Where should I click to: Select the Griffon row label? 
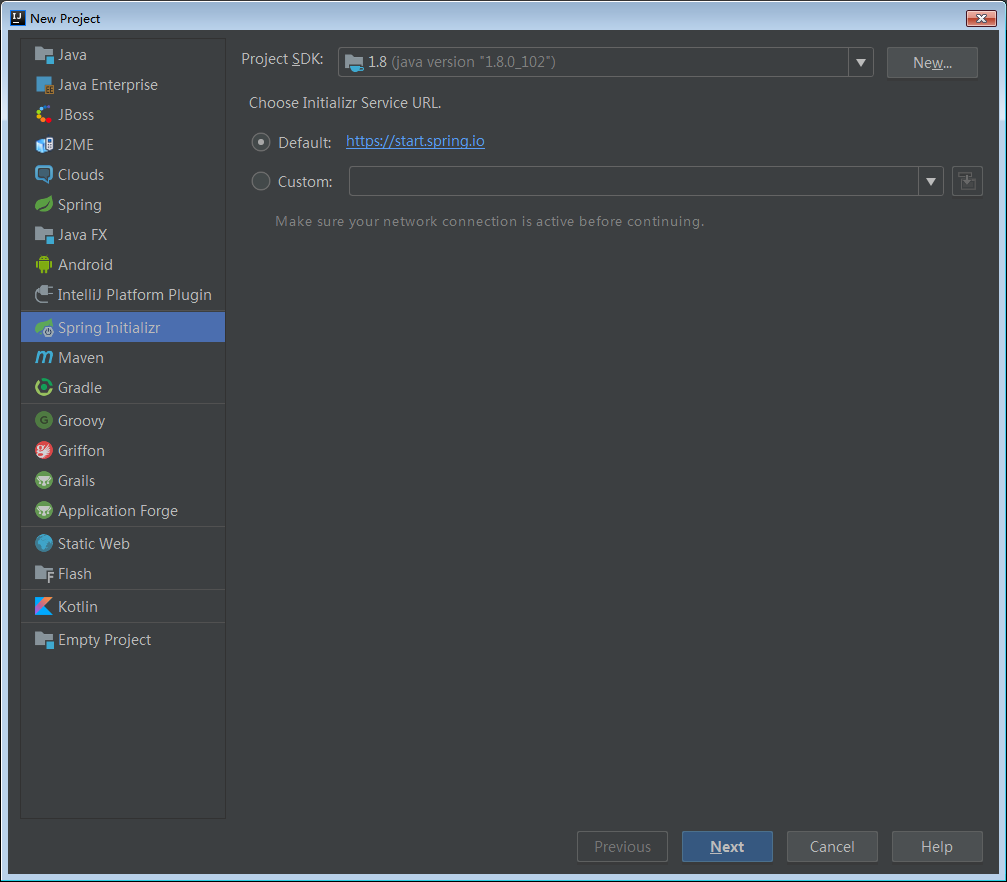(81, 451)
